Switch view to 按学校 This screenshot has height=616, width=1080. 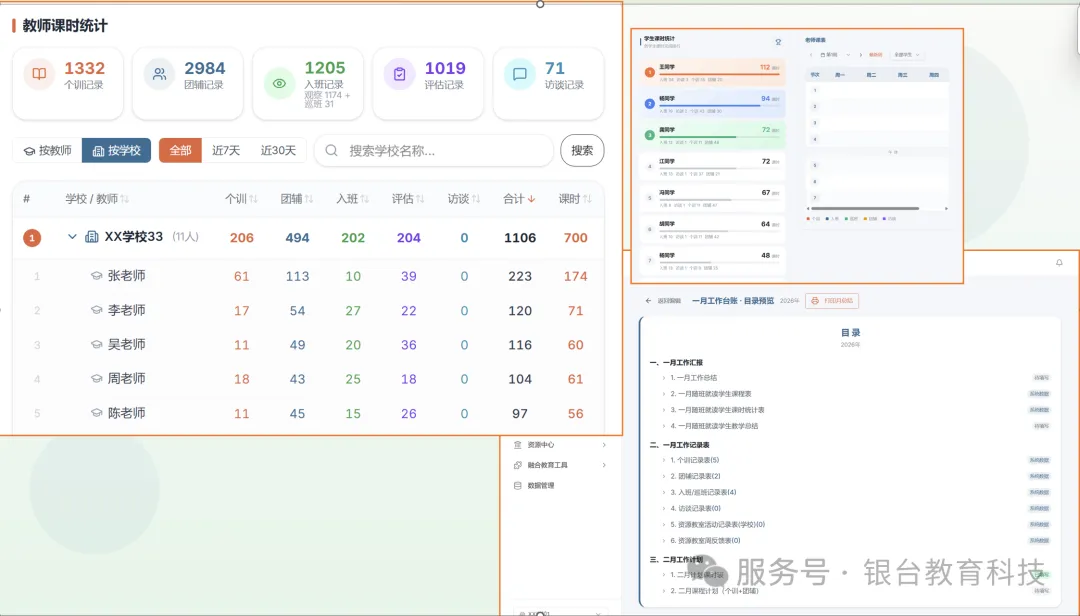click(116, 150)
